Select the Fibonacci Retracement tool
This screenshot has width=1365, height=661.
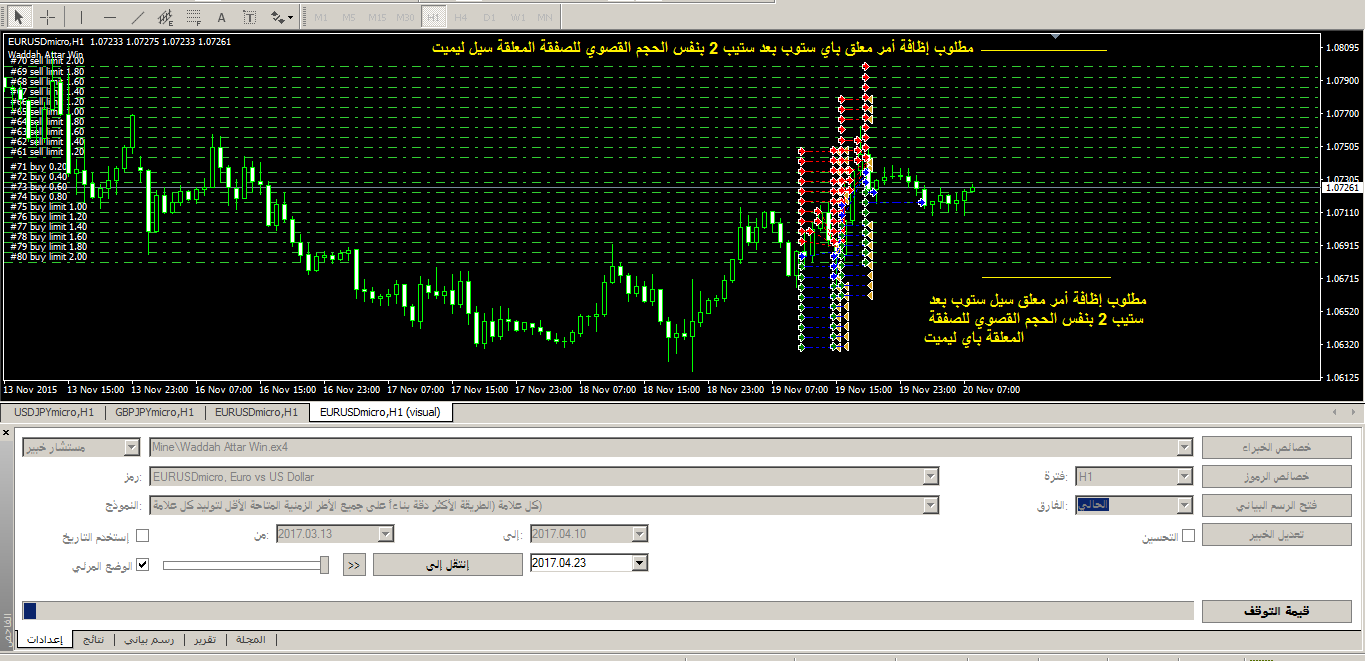coord(193,17)
